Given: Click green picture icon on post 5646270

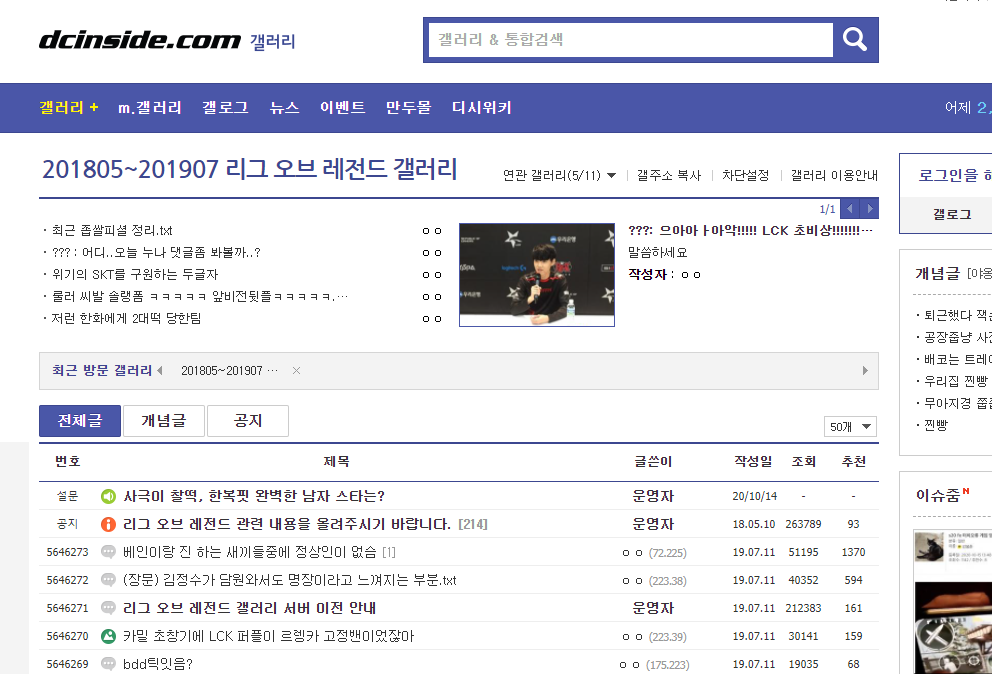Looking at the screenshot, I should pos(108,636).
